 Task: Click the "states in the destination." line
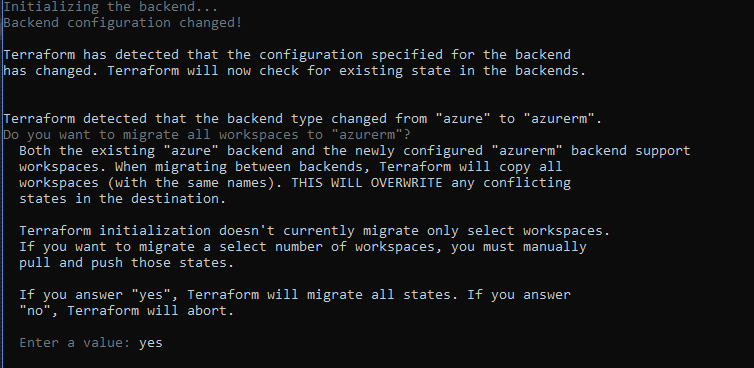coord(123,199)
